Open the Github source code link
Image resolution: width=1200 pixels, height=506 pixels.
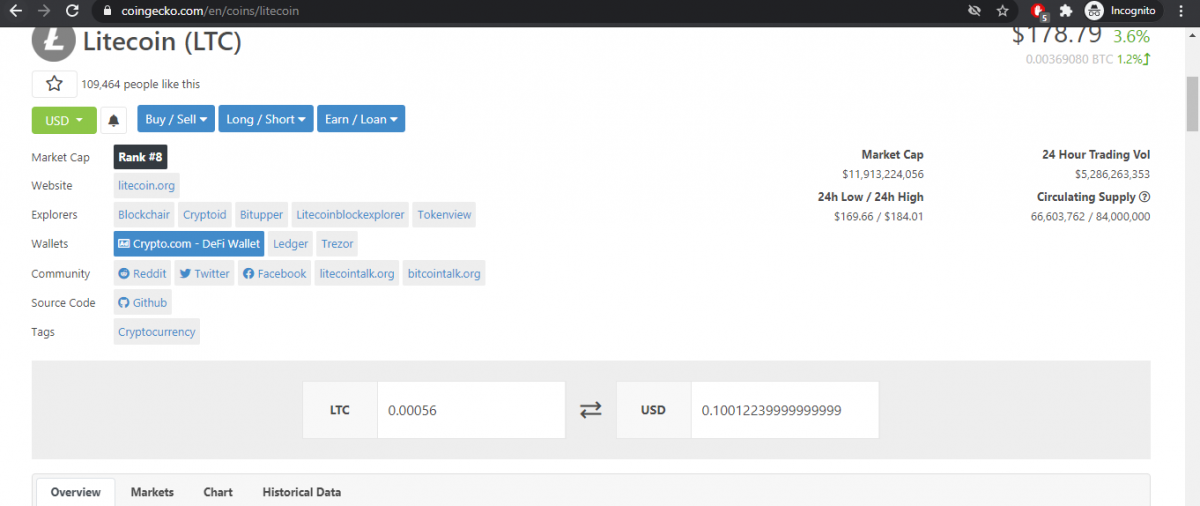coord(143,302)
